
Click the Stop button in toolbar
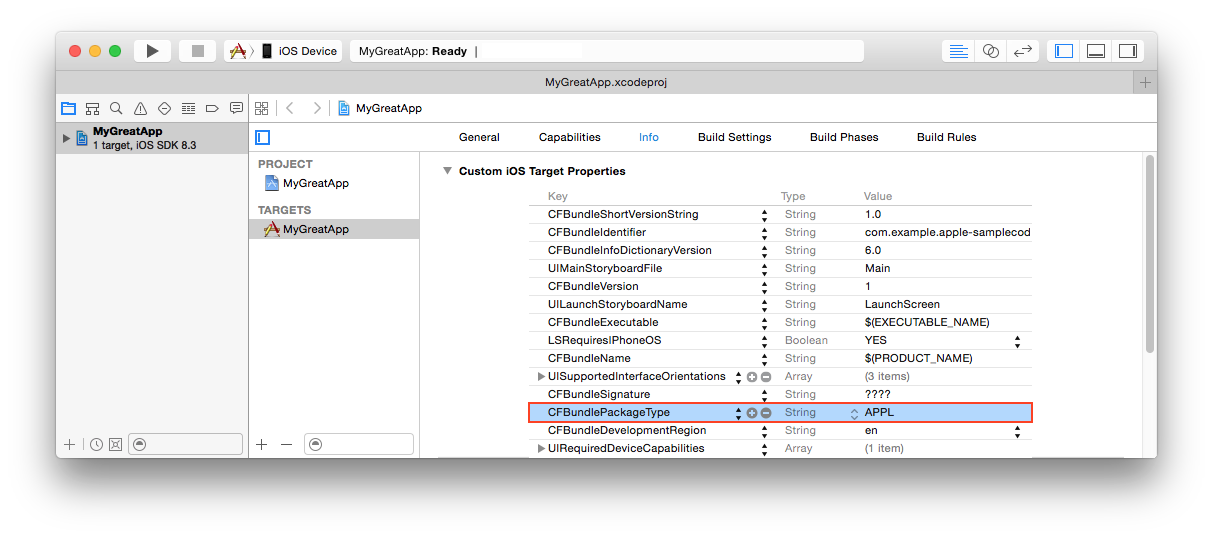(197, 51)
